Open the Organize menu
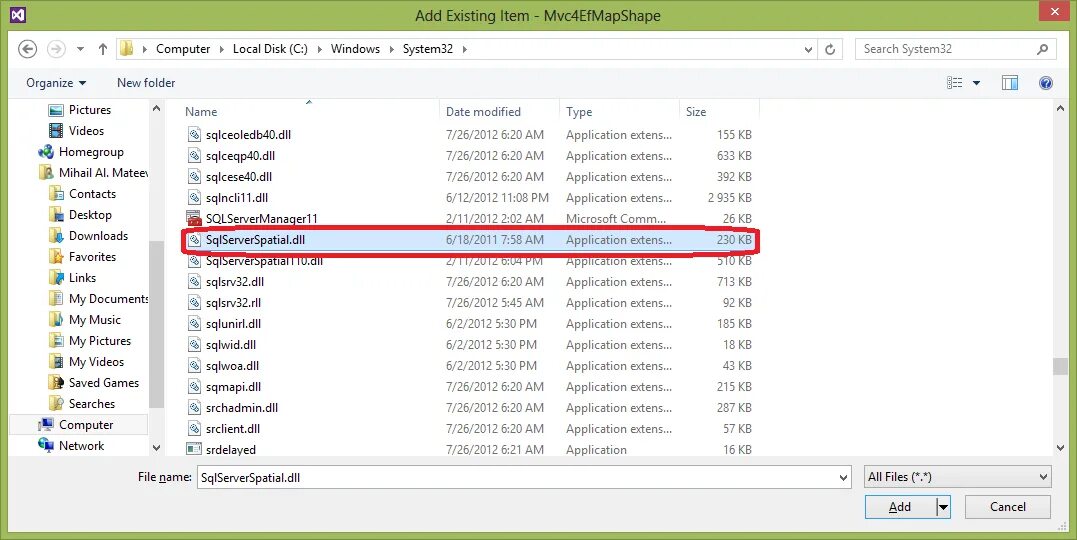The height and width of the screenshot is (540, 1077). [x=56, y=82]
